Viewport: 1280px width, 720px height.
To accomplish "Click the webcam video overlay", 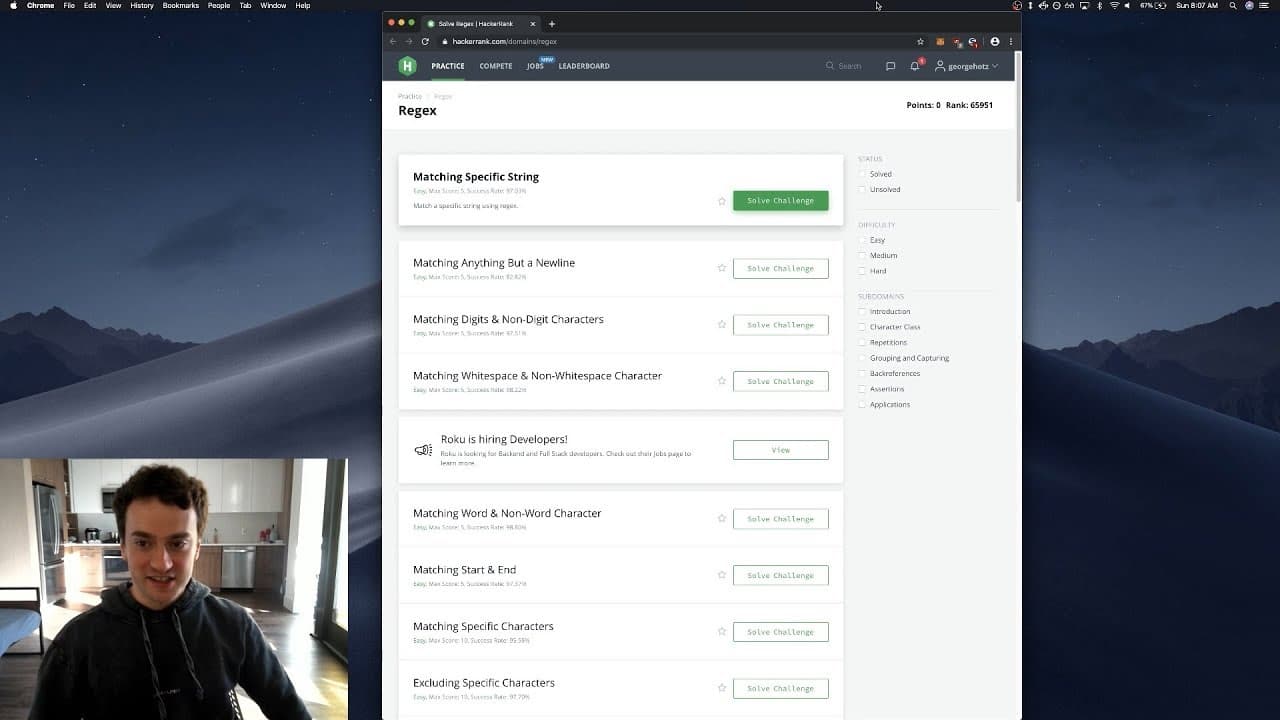I will point(174,589).
